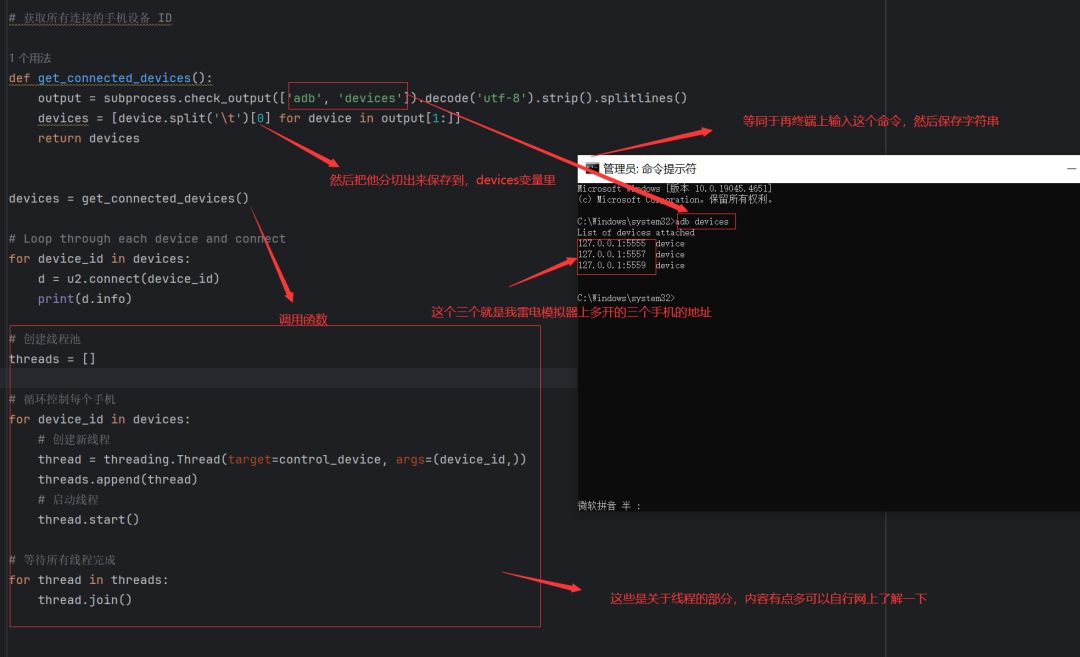Click the 'adb' string in code
Image resolution: width=1080 pixels, height=657 pixels.
pos(304,98)
